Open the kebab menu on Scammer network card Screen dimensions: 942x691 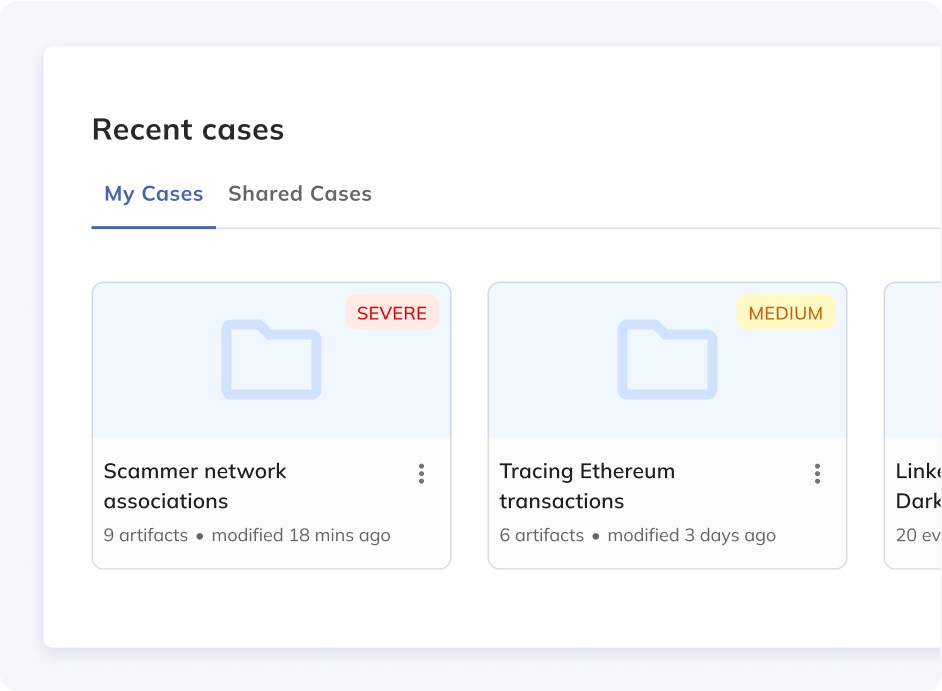[421, 474]
